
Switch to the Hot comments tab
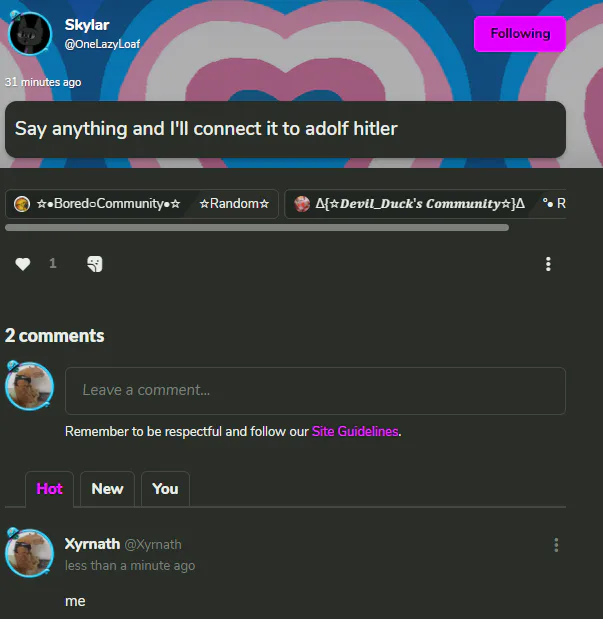tap(49, 489)
